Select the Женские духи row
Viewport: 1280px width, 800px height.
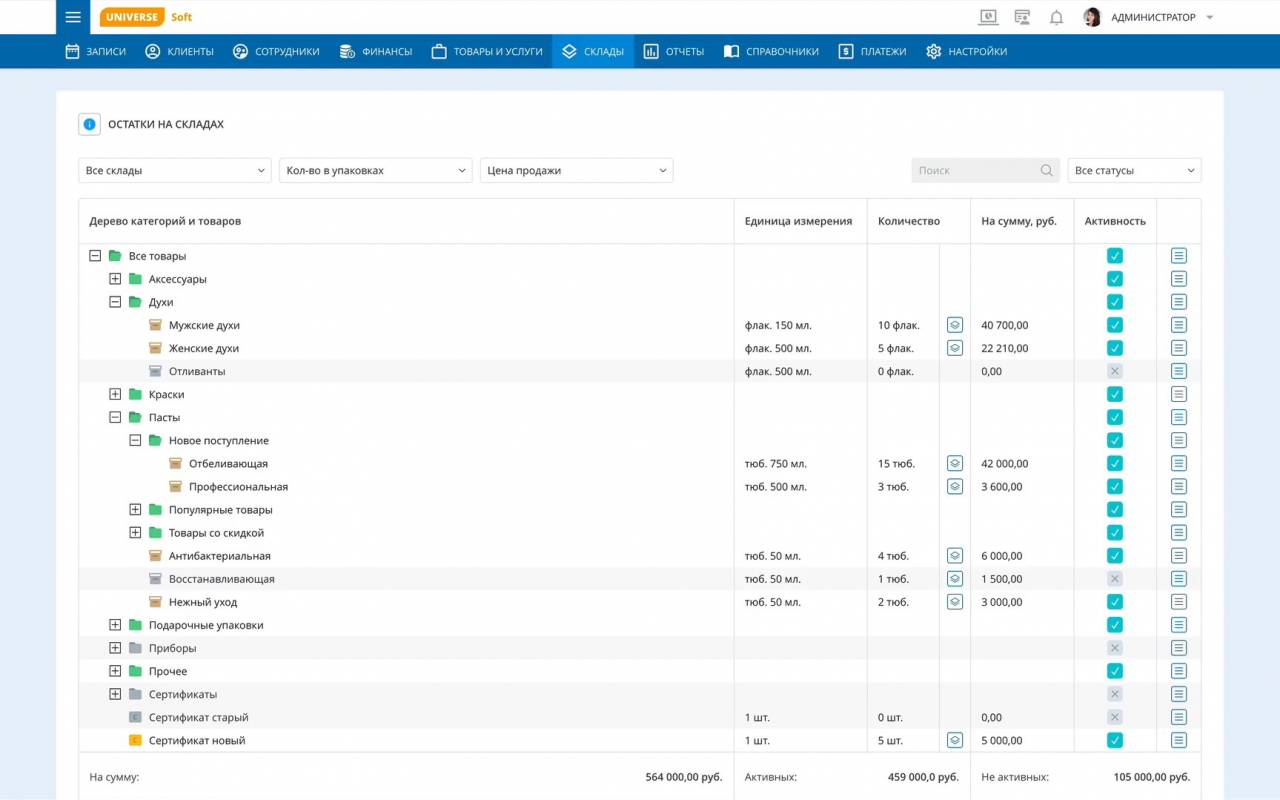click(640, 348)
